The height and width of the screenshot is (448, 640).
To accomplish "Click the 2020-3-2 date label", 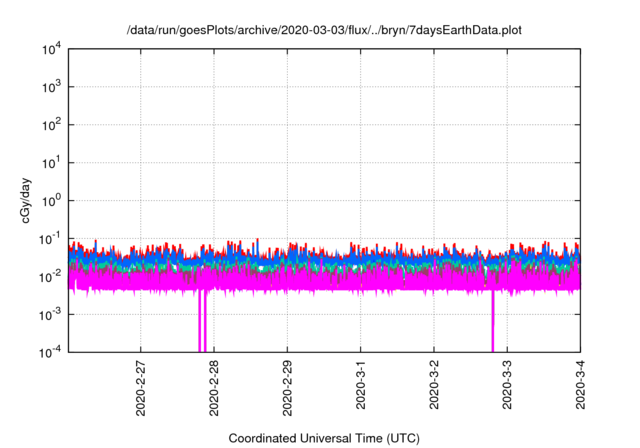I will click(x=433, y=385).
